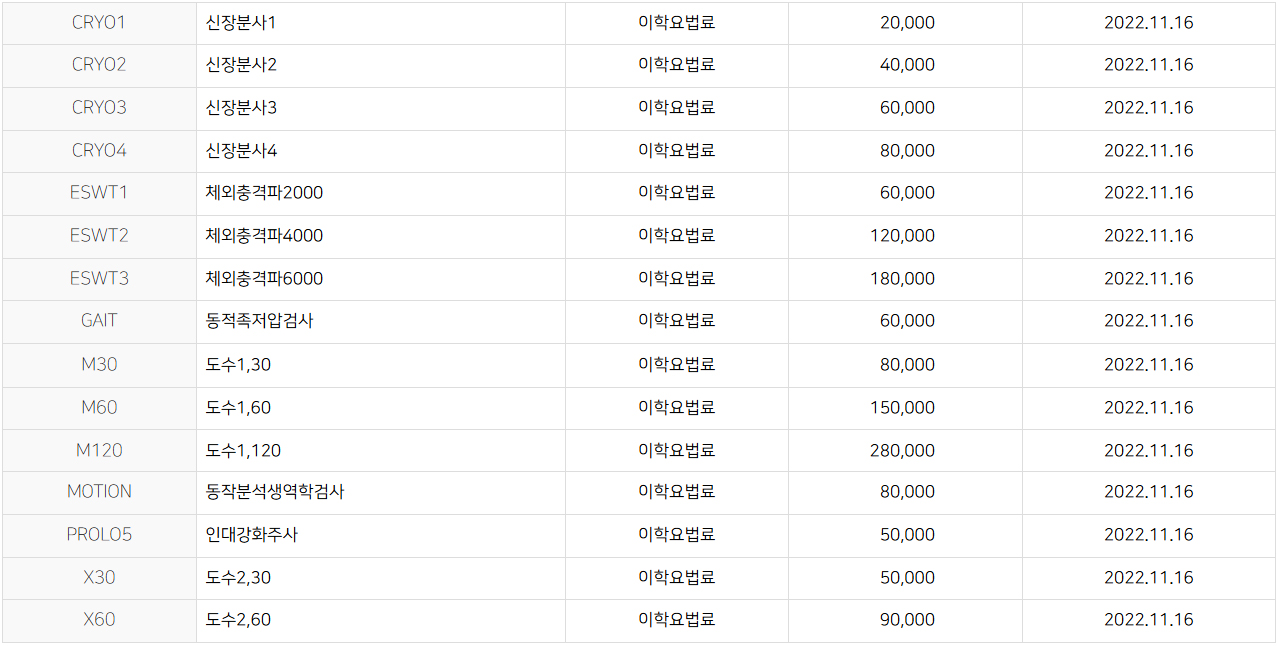Screen dimensions: 1277x646
Task: Click the 180,000 price cell
Action: (x=902, y=279)
